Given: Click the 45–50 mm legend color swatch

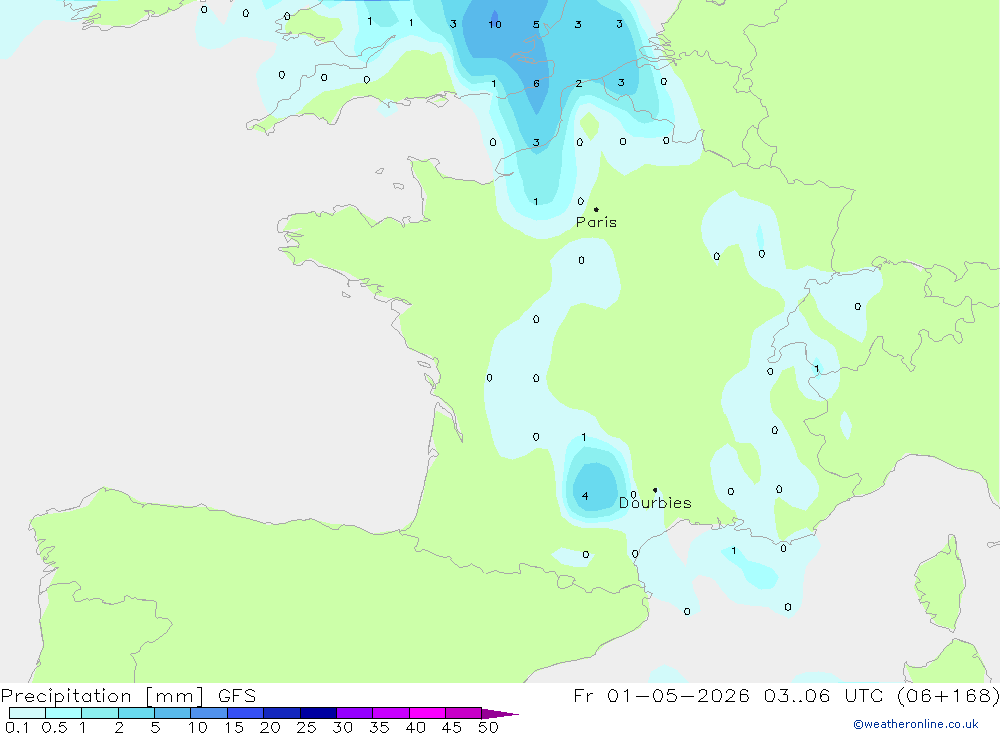Looking at the screenshot, I should coord(464,713).
